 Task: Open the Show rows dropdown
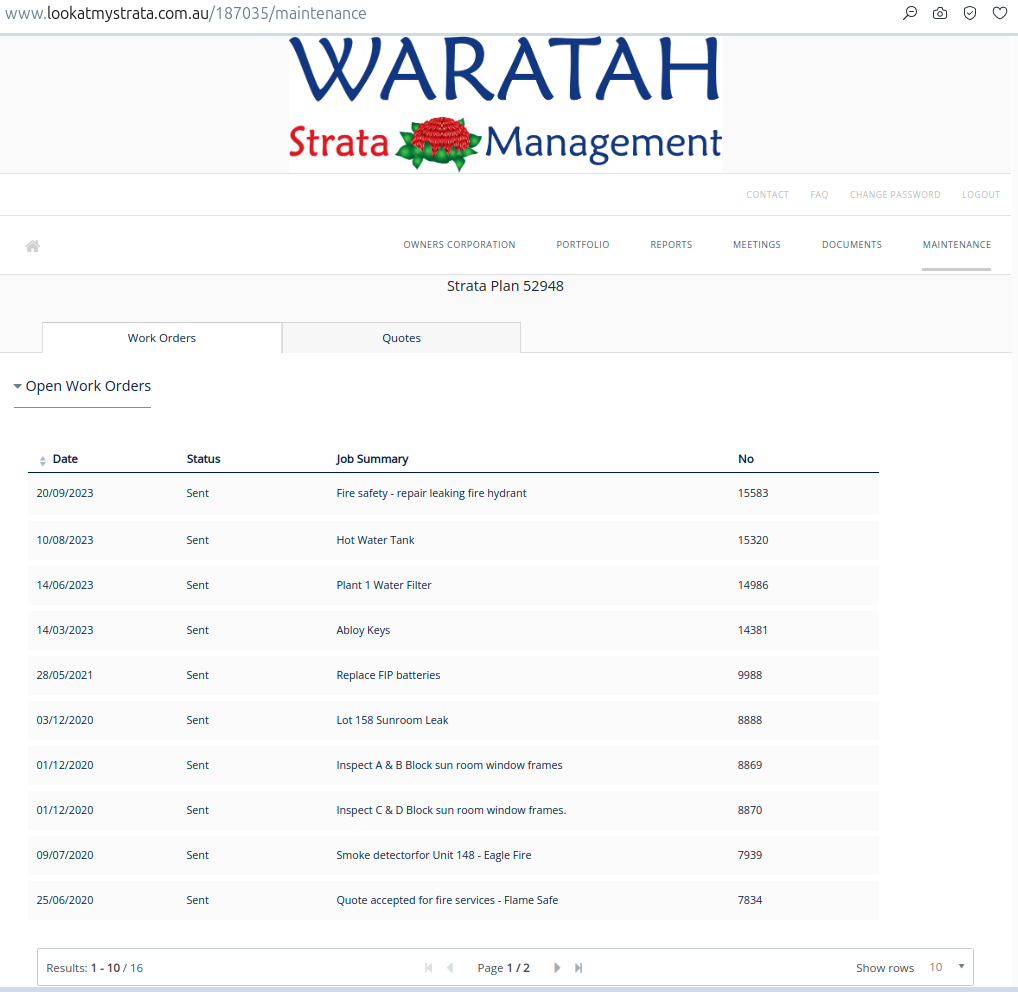tap(945, 967)
